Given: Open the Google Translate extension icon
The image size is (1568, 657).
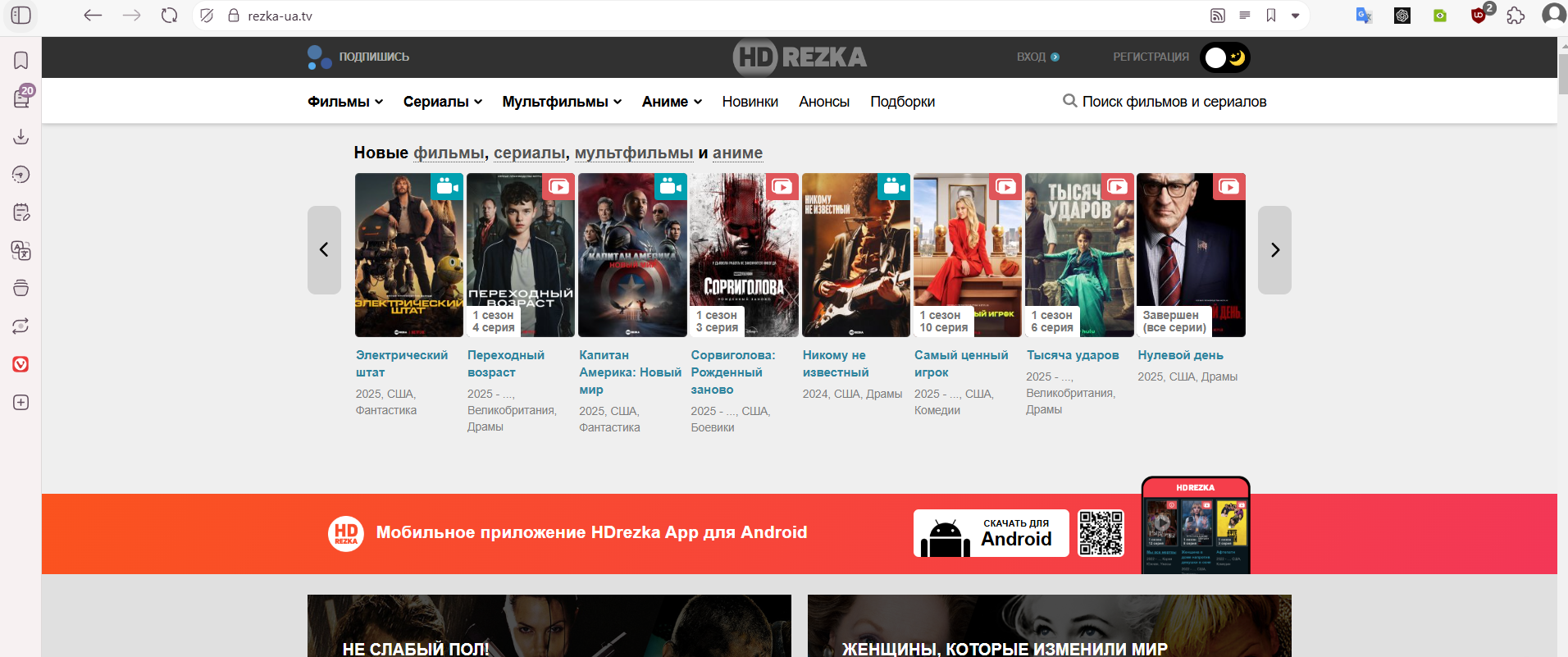Looking at the screenshot, I should 1364,16.
